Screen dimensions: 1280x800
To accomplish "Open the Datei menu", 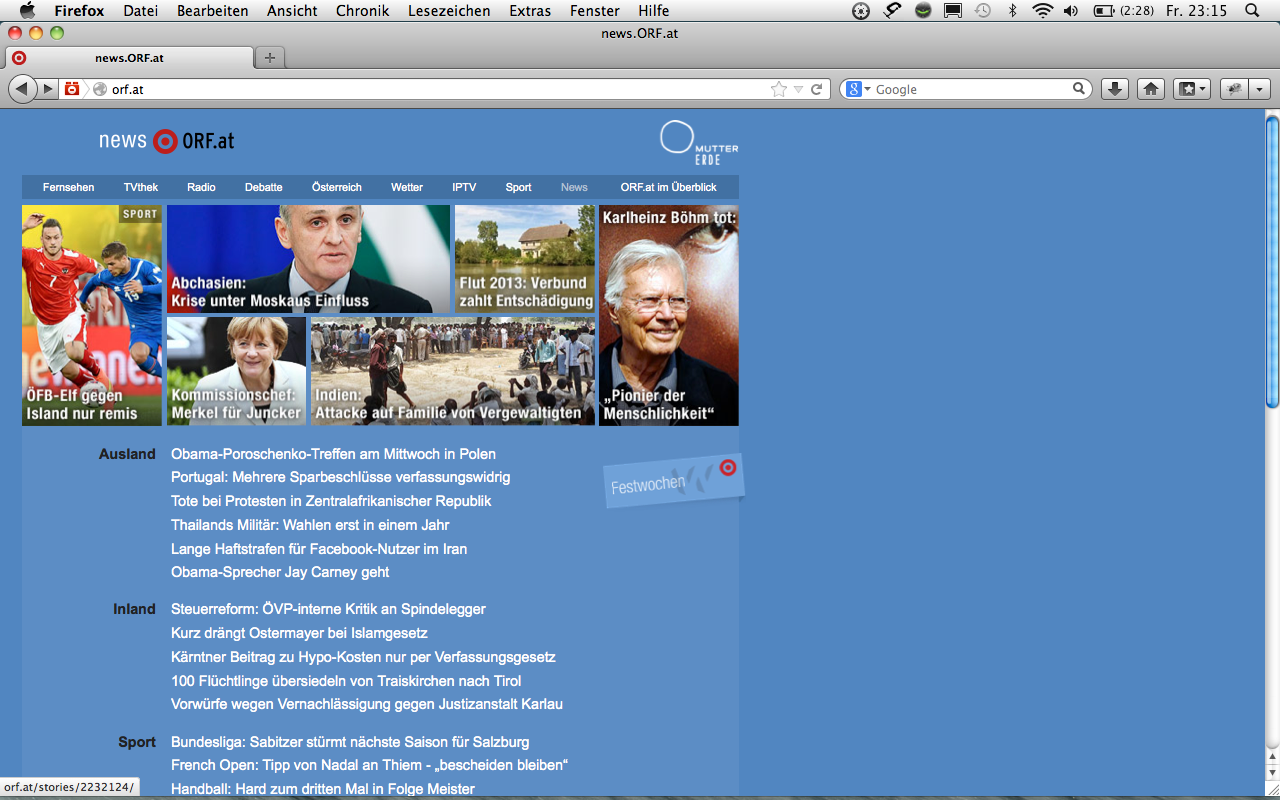I will [x=140, y=11].
